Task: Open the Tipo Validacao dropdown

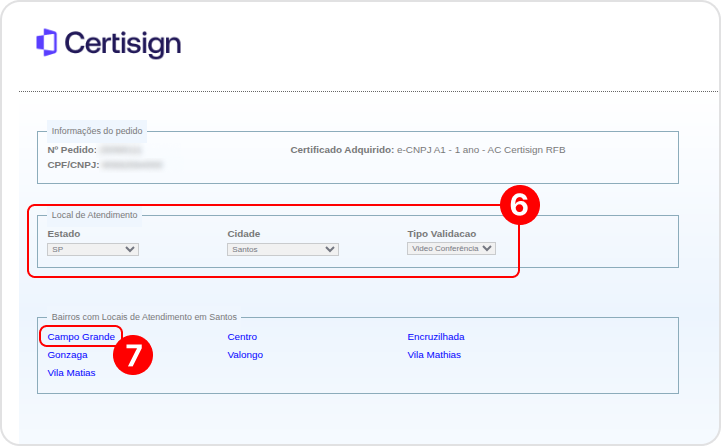Action: (x=451, y=248)
